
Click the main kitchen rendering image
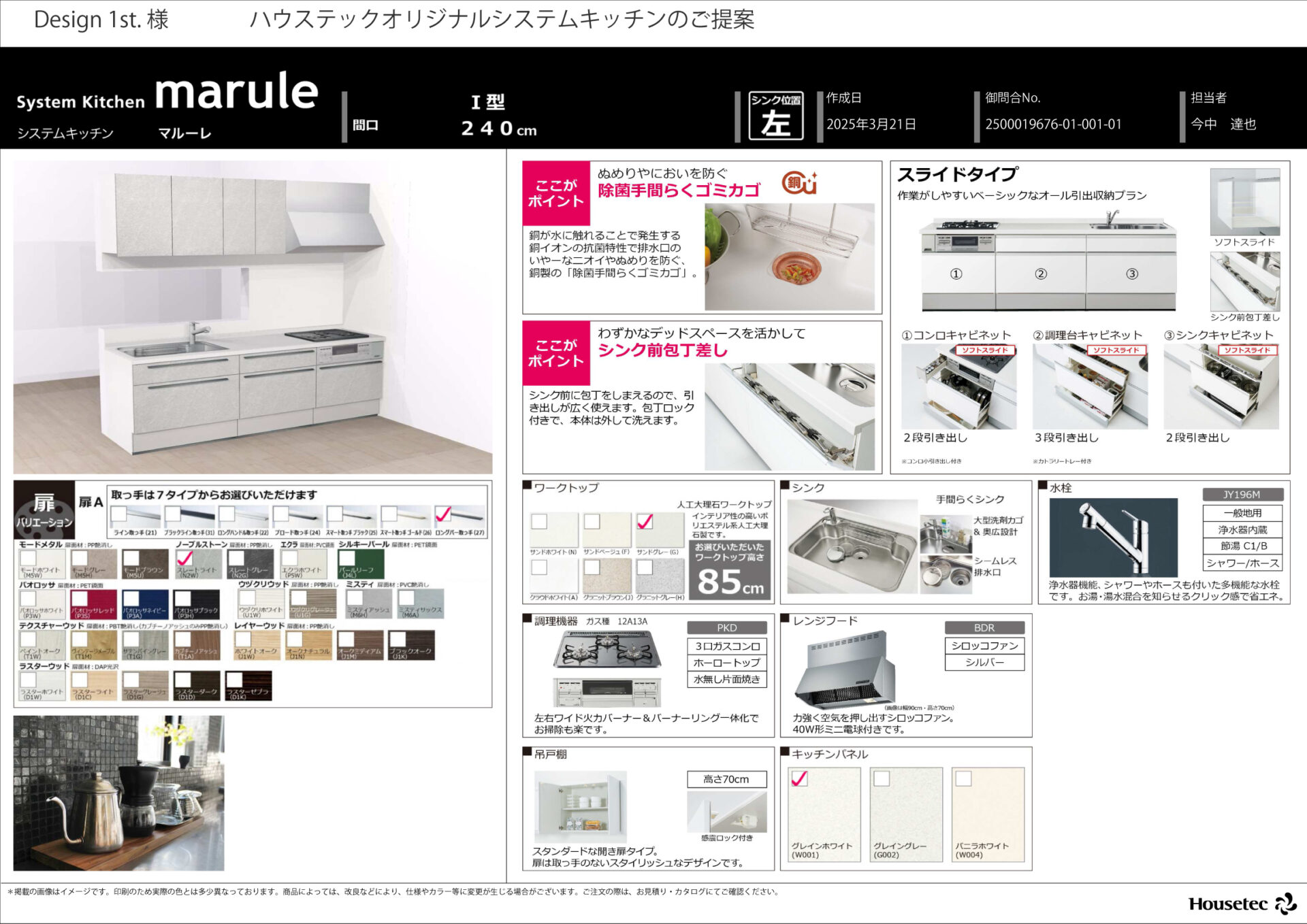pos(253,317)
